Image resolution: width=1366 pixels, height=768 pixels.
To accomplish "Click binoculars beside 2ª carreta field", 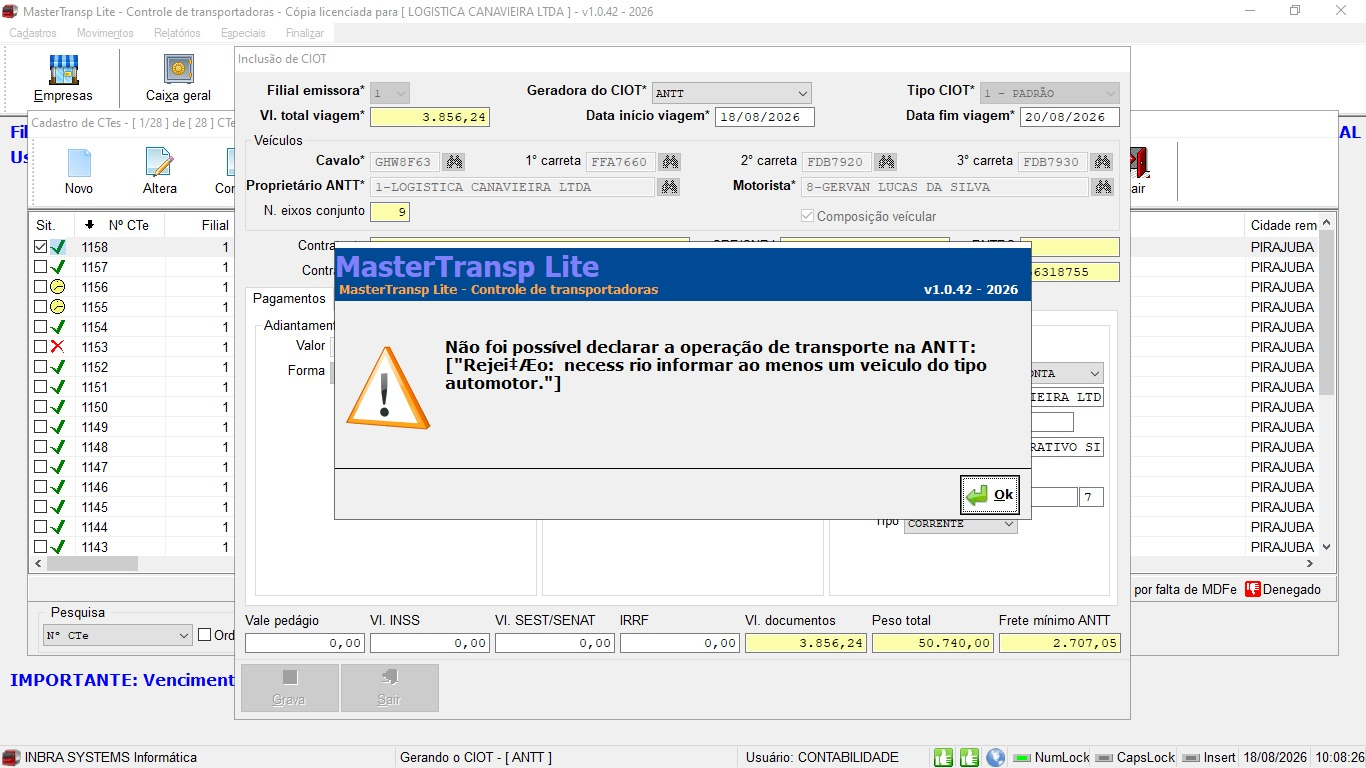I will tap(885, 162).
